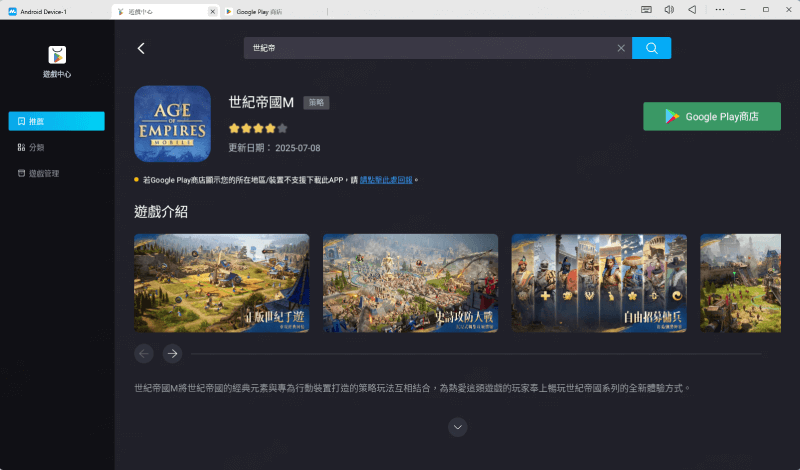Click the game description paragraph
This screenshot has height=470, width=800.
[x=412, y=388]
